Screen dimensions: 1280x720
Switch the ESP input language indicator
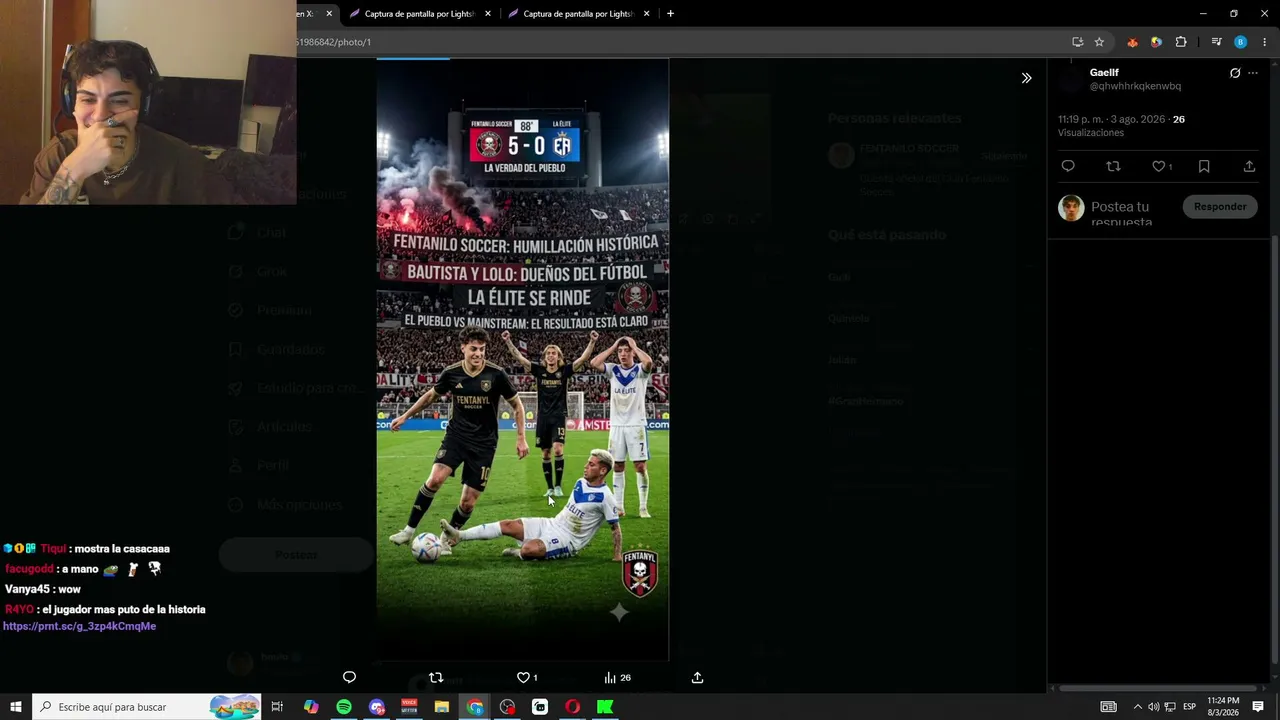click(x=1190, y=707)
